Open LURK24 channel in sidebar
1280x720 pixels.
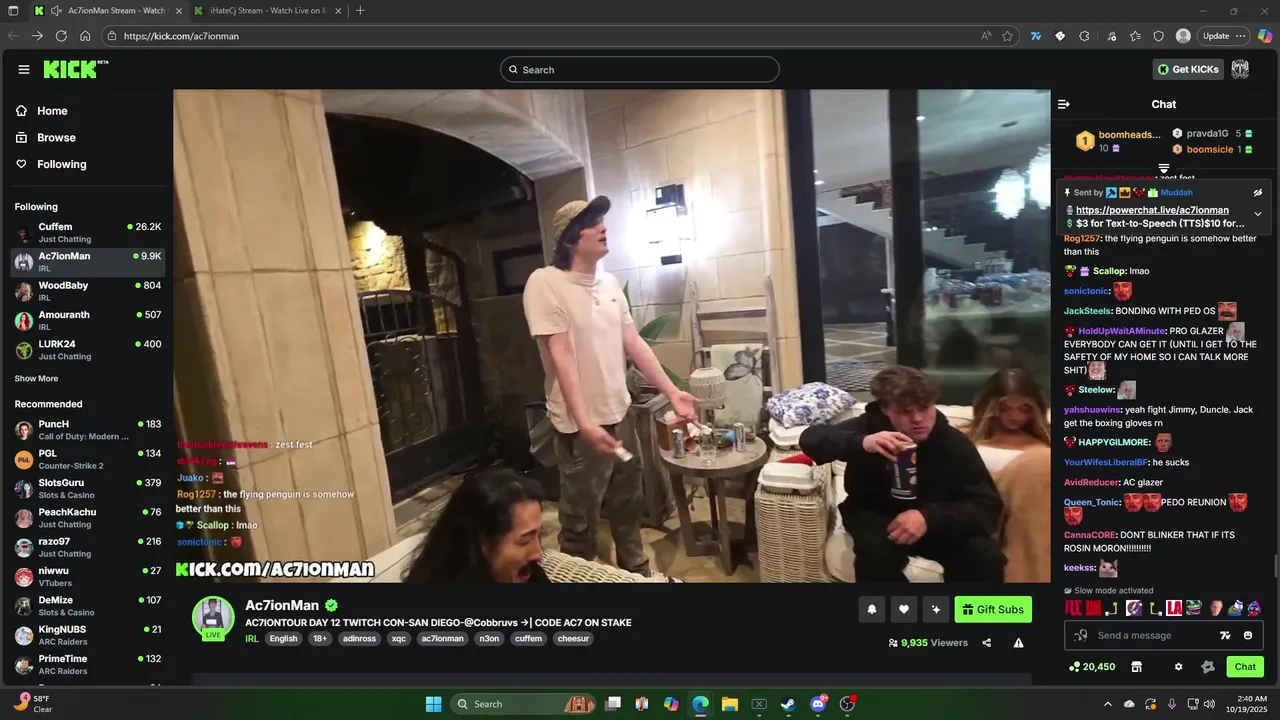click(x=88, y=350)
